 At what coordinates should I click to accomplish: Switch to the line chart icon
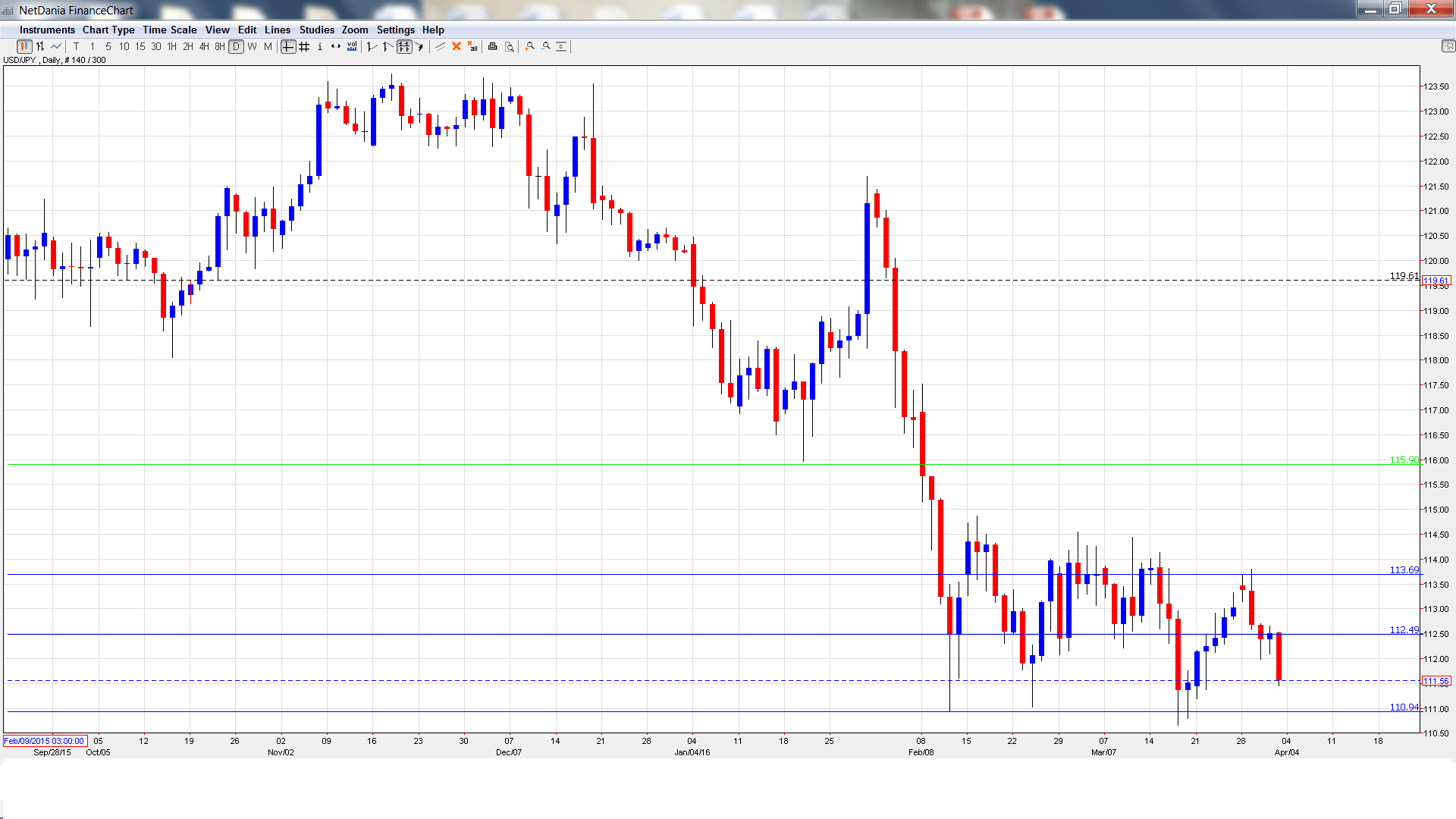click(55, 46)
